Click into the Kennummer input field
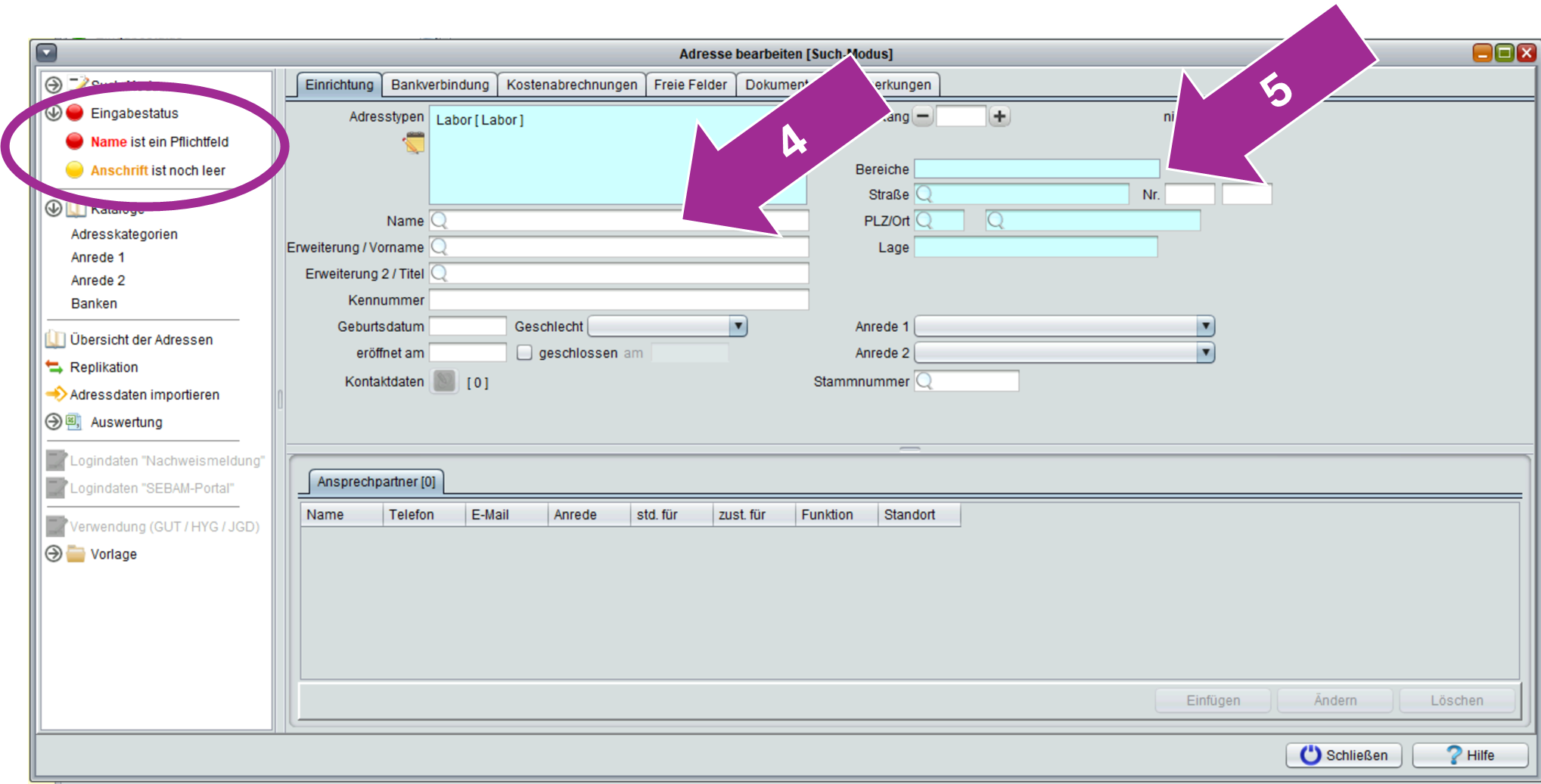This screenshot has width=1541, height=784. [618, 300]
